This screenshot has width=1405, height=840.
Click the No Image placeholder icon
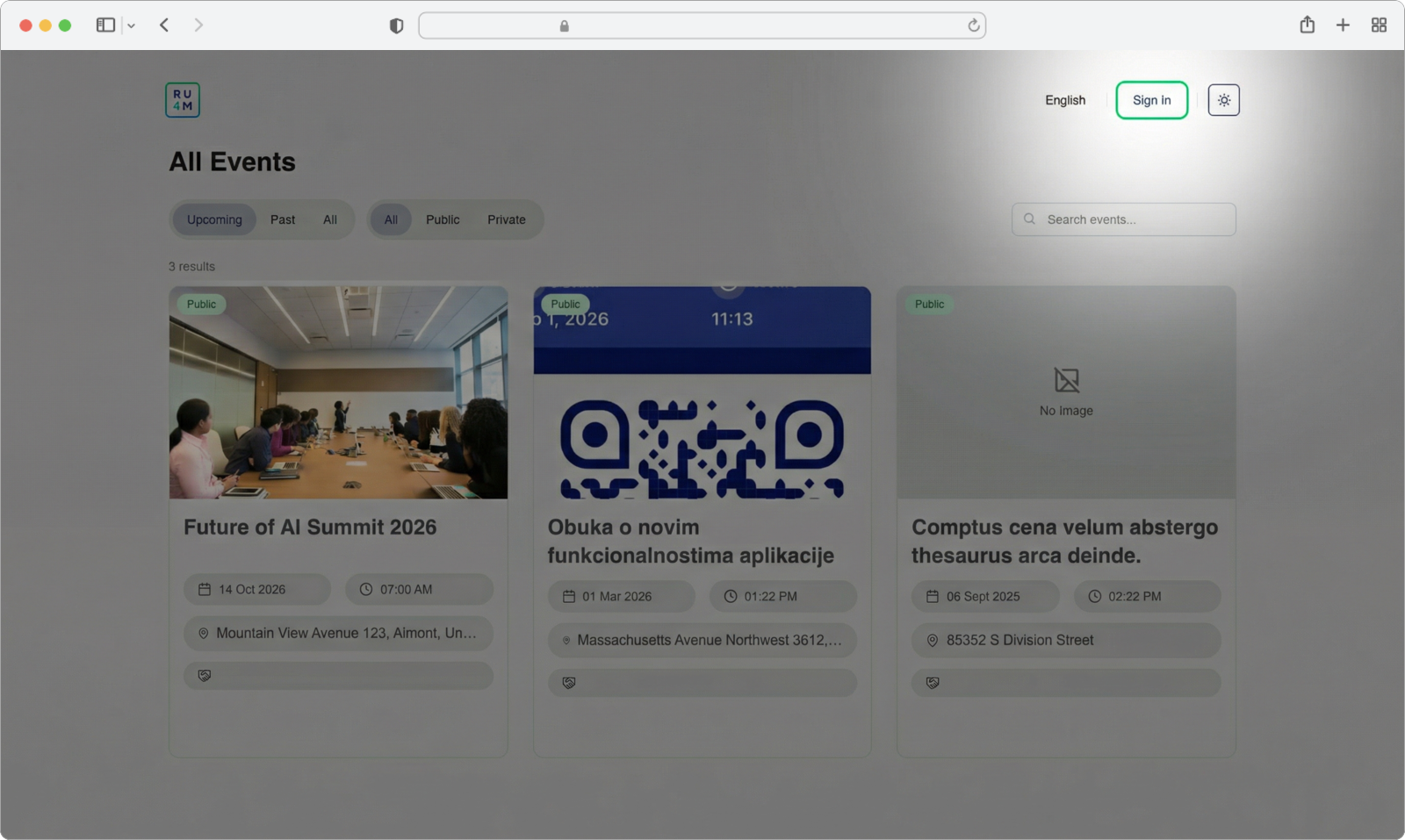[1065, 379]
